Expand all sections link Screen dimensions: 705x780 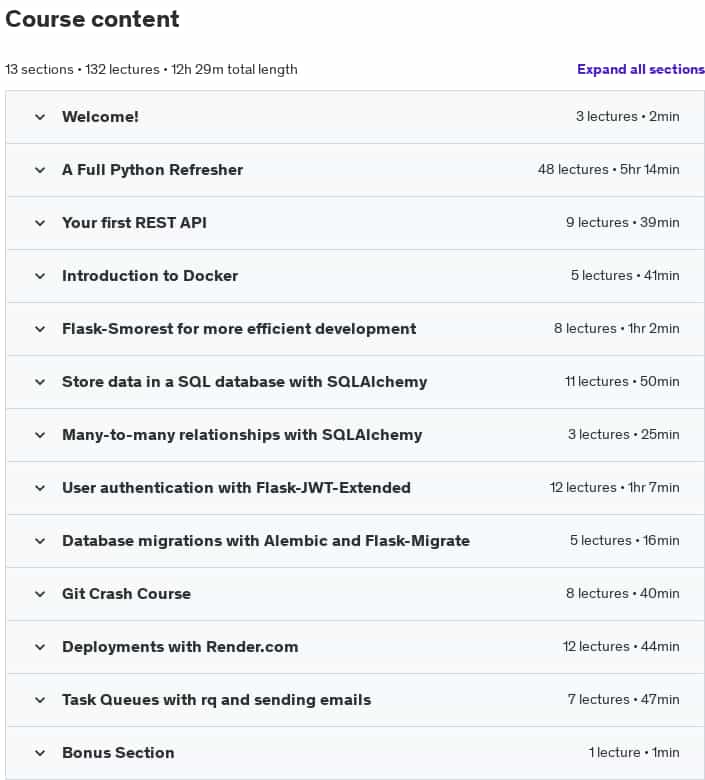click(x=641, y=69)
